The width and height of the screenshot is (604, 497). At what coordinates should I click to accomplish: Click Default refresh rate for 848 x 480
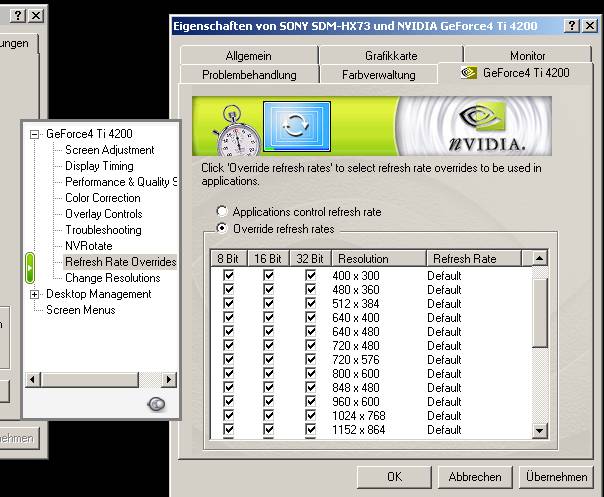(444, 388)
